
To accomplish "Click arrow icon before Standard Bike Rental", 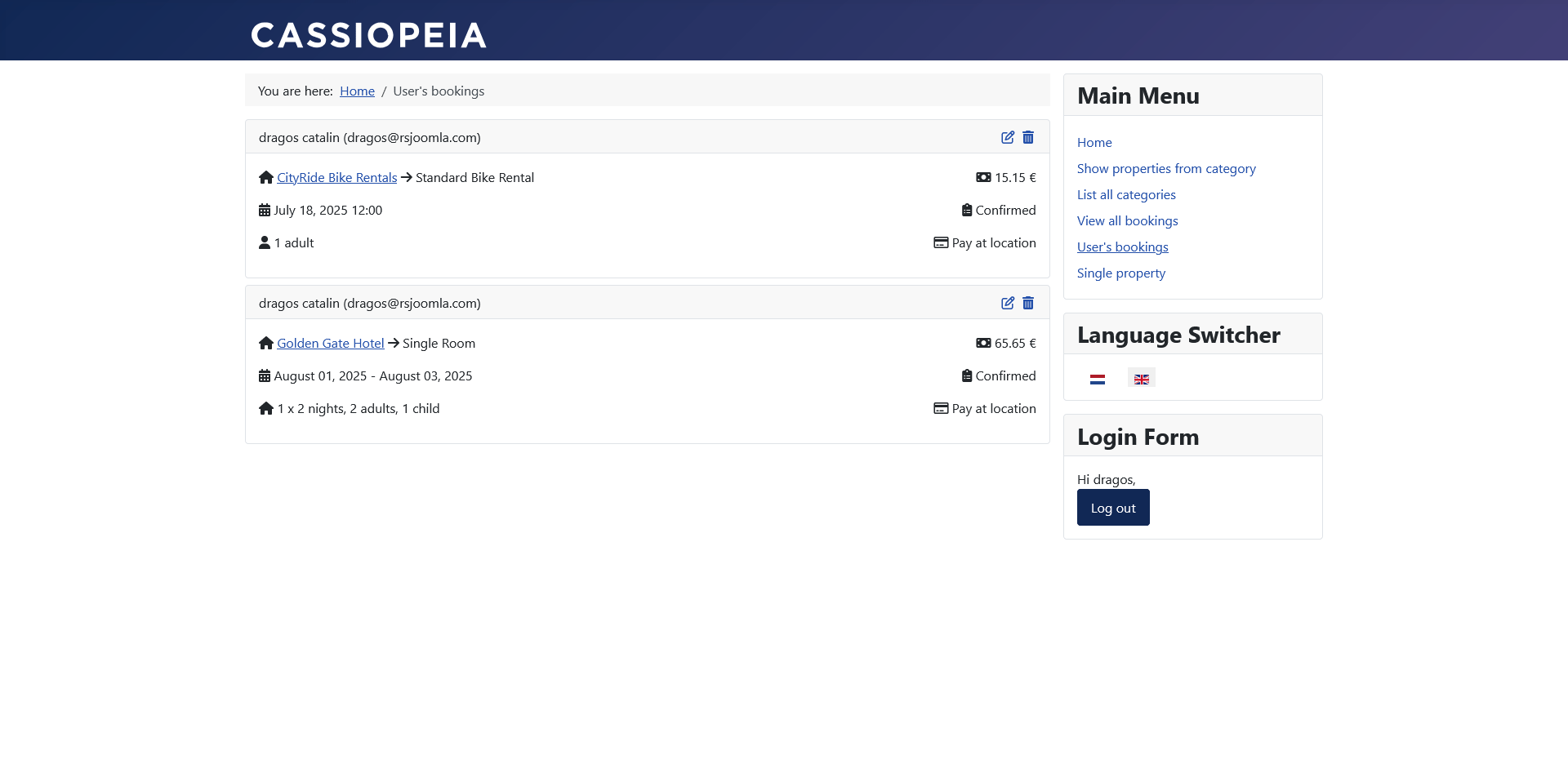I will point(407,177).
